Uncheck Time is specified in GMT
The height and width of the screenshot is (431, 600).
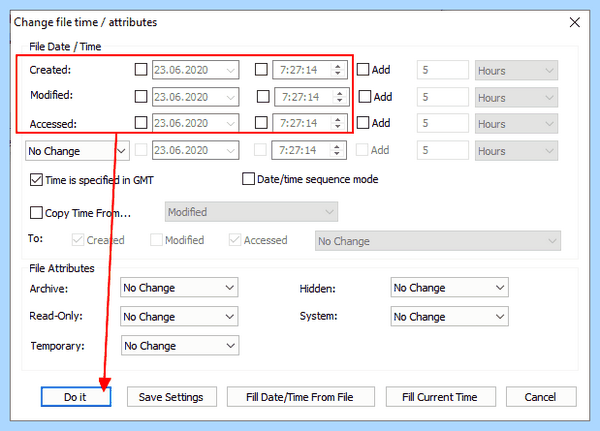click(36, 180)
